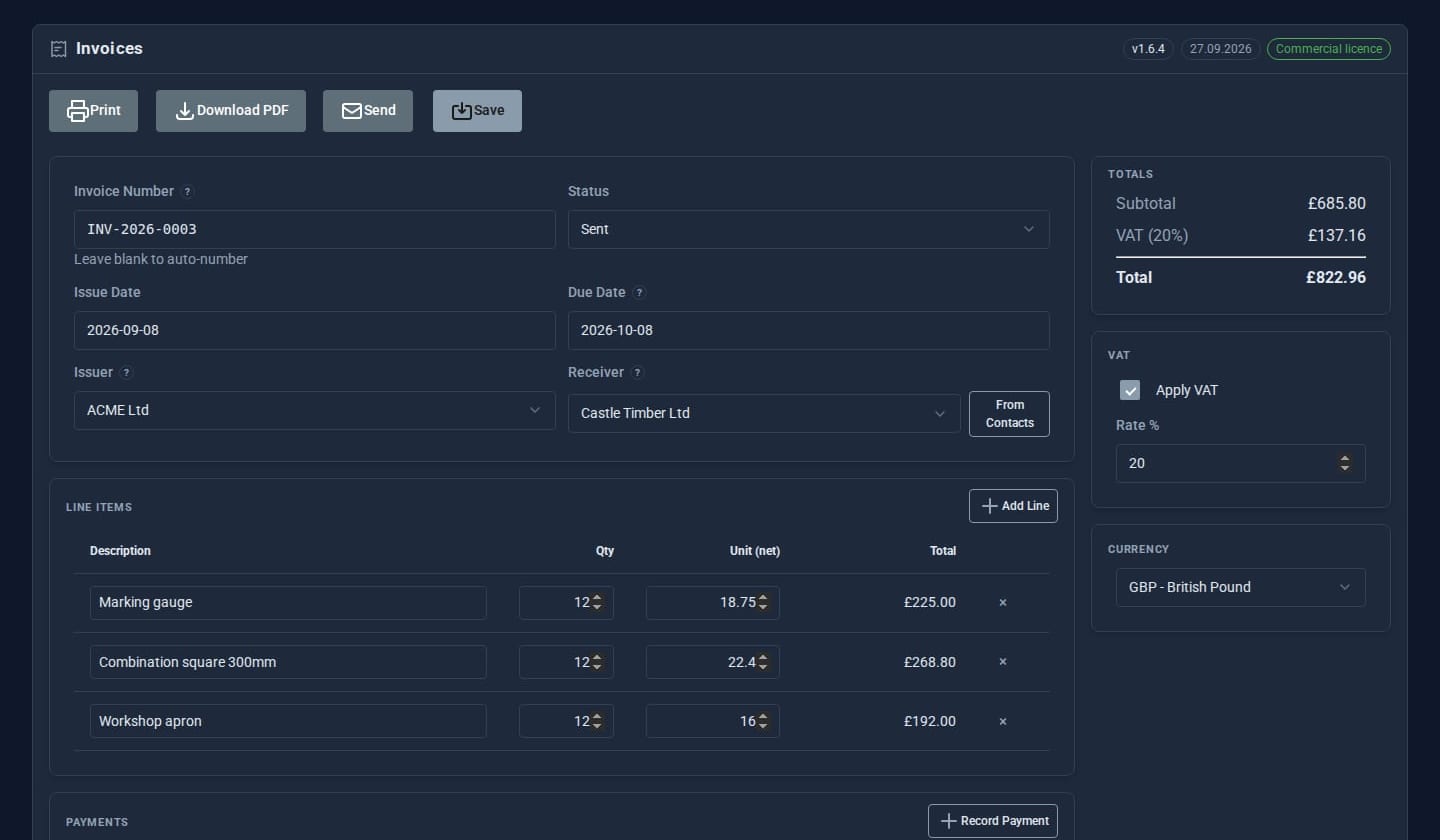This screenshot has height=840, width=1440.
Task: Click the From Contacts button
Action: [x=1009, y=414]
